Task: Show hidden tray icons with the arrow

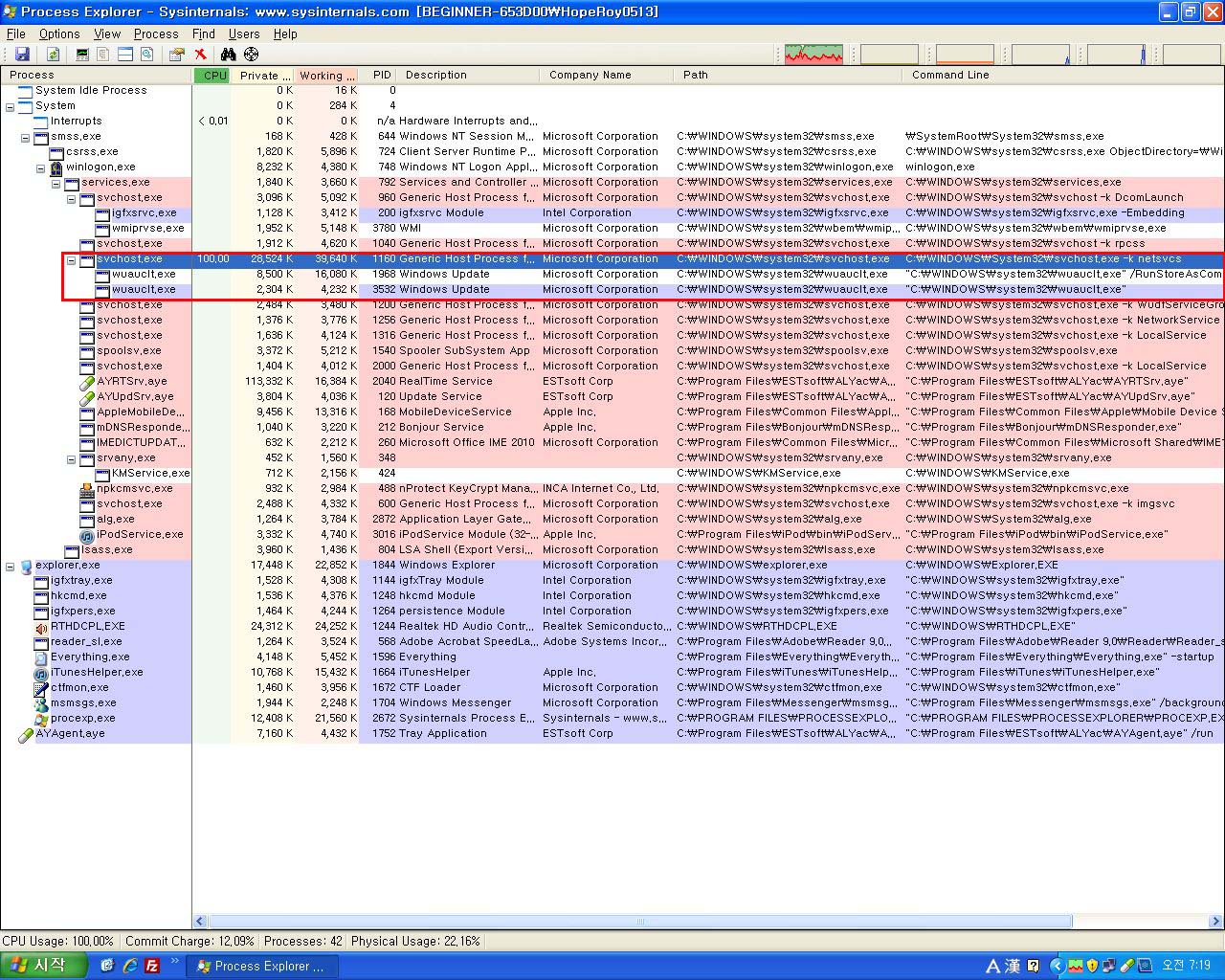Action: coord(1057,966)
